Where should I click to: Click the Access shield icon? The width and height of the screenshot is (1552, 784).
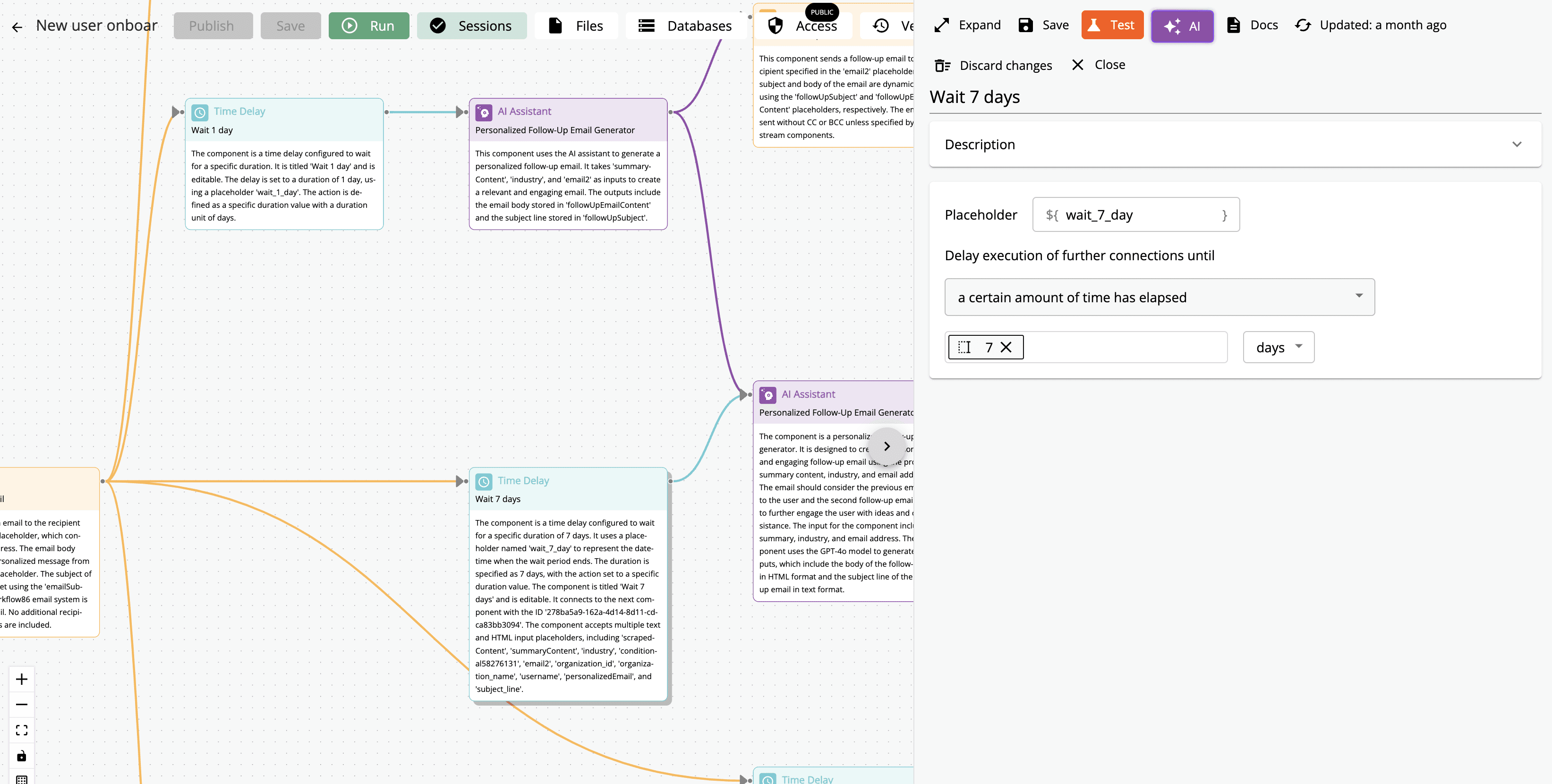pos(776,26)
